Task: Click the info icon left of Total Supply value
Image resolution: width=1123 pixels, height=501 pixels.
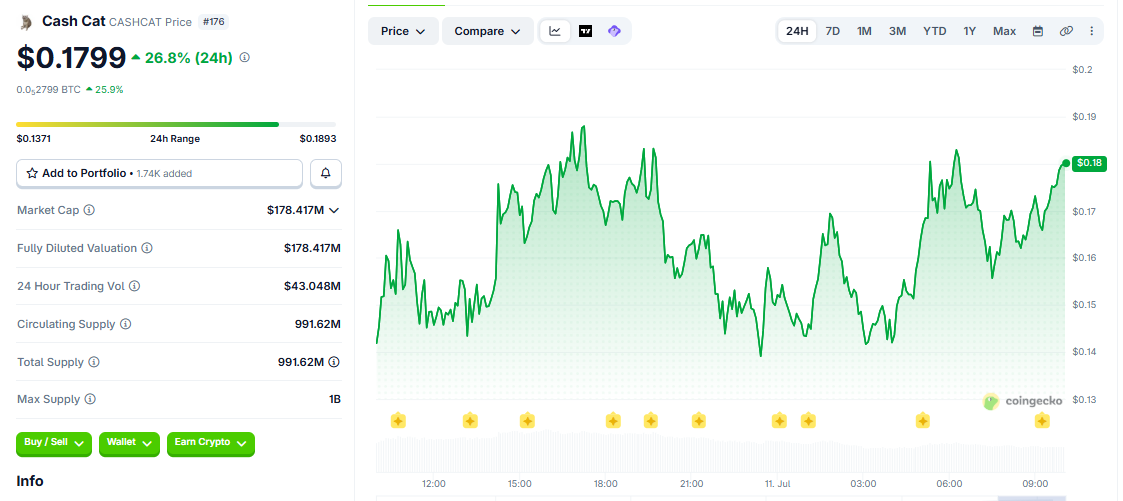Action: click(x=94, y=362)
